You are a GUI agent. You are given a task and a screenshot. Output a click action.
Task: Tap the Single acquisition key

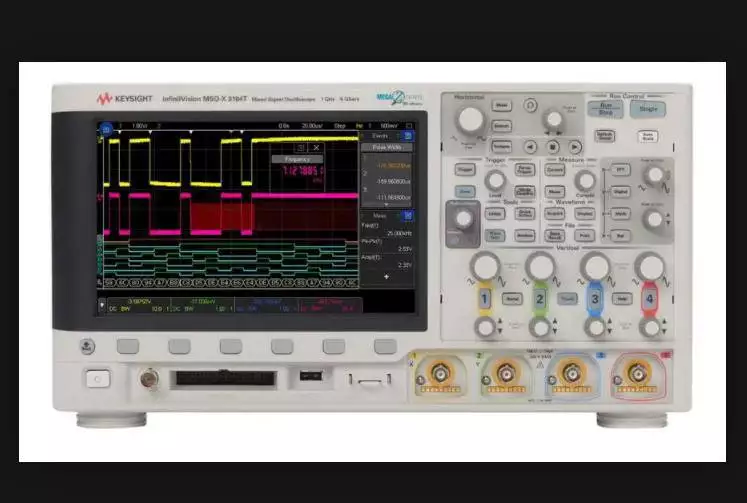648,109
